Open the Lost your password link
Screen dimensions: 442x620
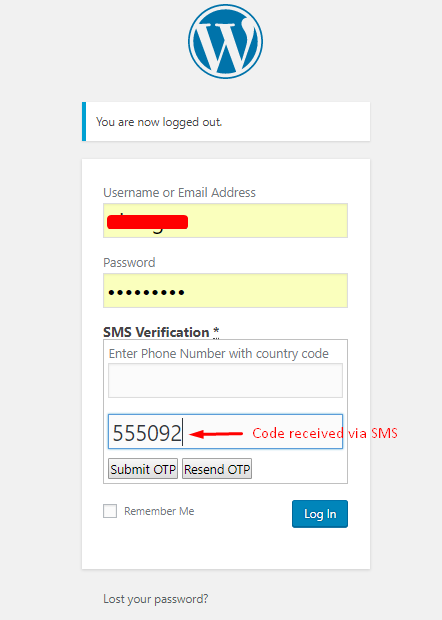(x=155, y=599)
